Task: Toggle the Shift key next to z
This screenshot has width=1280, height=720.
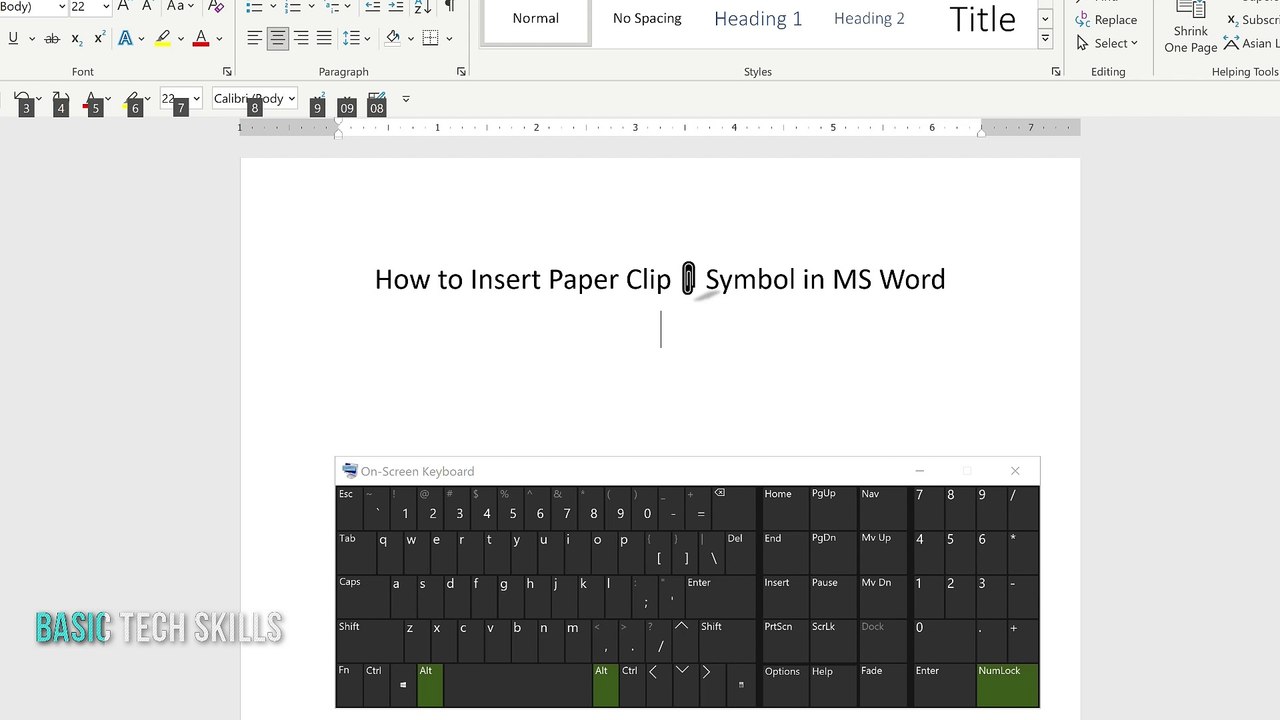Action: pyautogui.click(x=369, y=641)
